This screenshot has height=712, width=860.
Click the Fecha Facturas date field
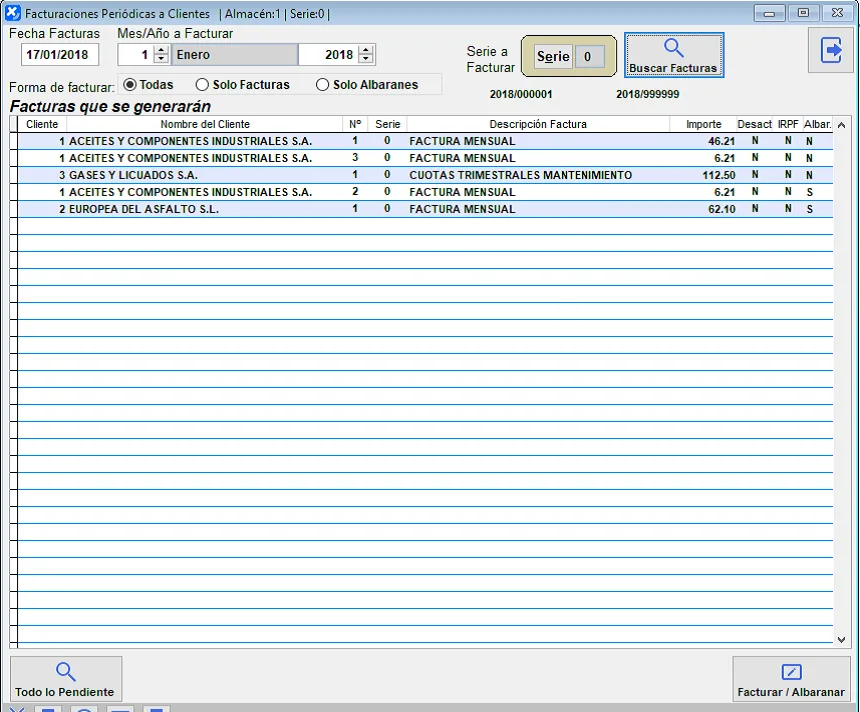(56, 55)
